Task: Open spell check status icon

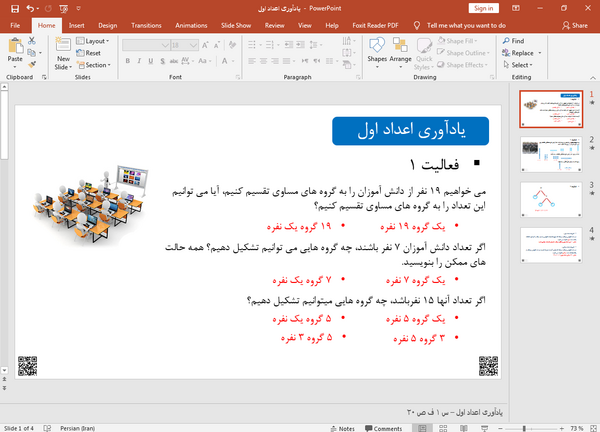Action: click(x=47, y=428)
